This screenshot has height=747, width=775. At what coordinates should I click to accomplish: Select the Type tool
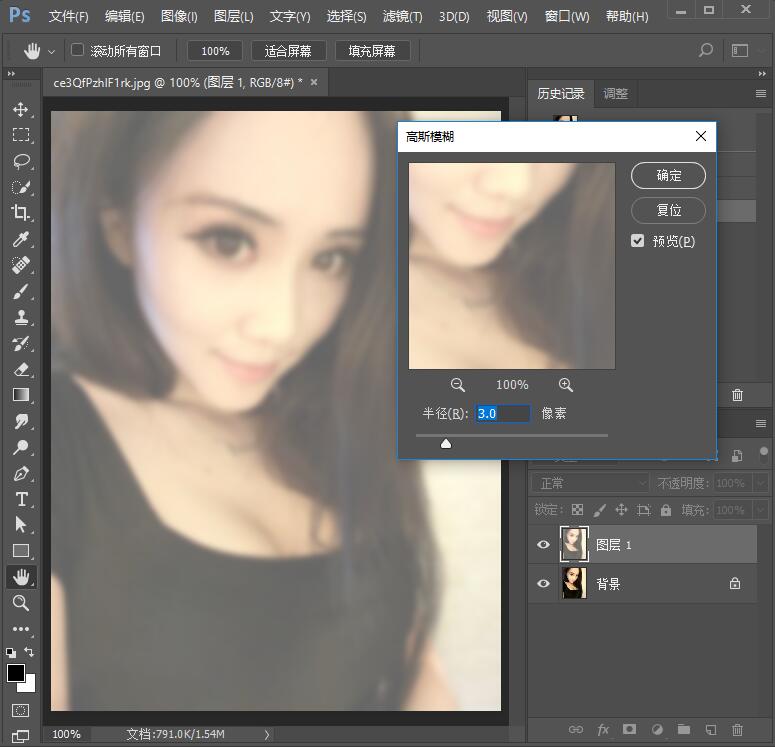(21, 499)
